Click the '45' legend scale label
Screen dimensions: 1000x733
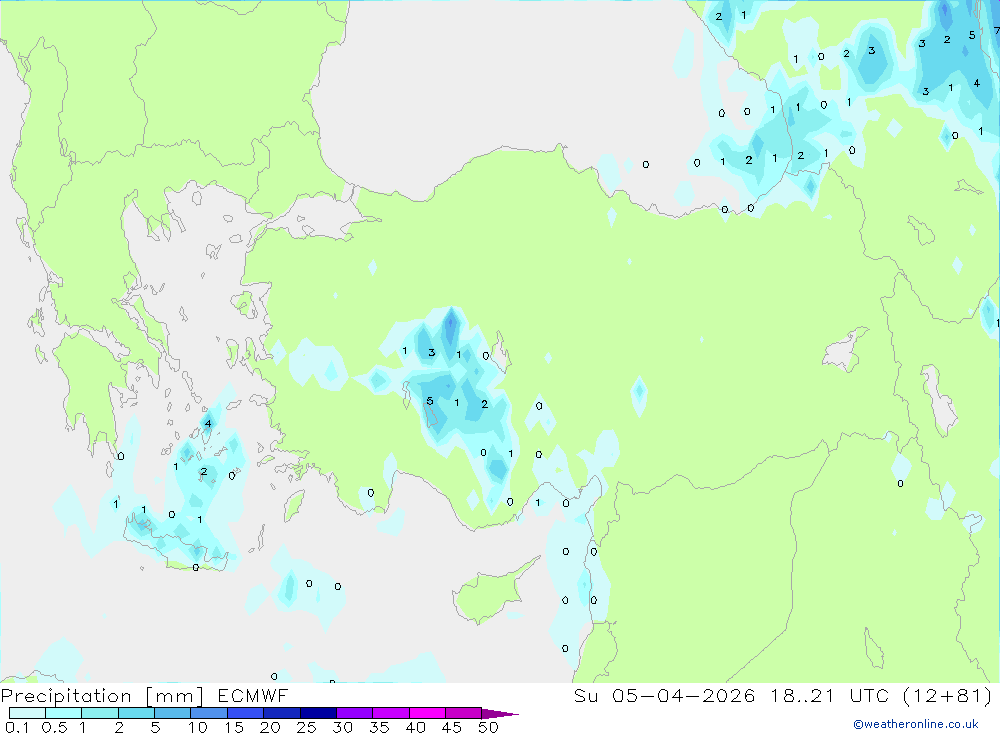tap(452, 727)
